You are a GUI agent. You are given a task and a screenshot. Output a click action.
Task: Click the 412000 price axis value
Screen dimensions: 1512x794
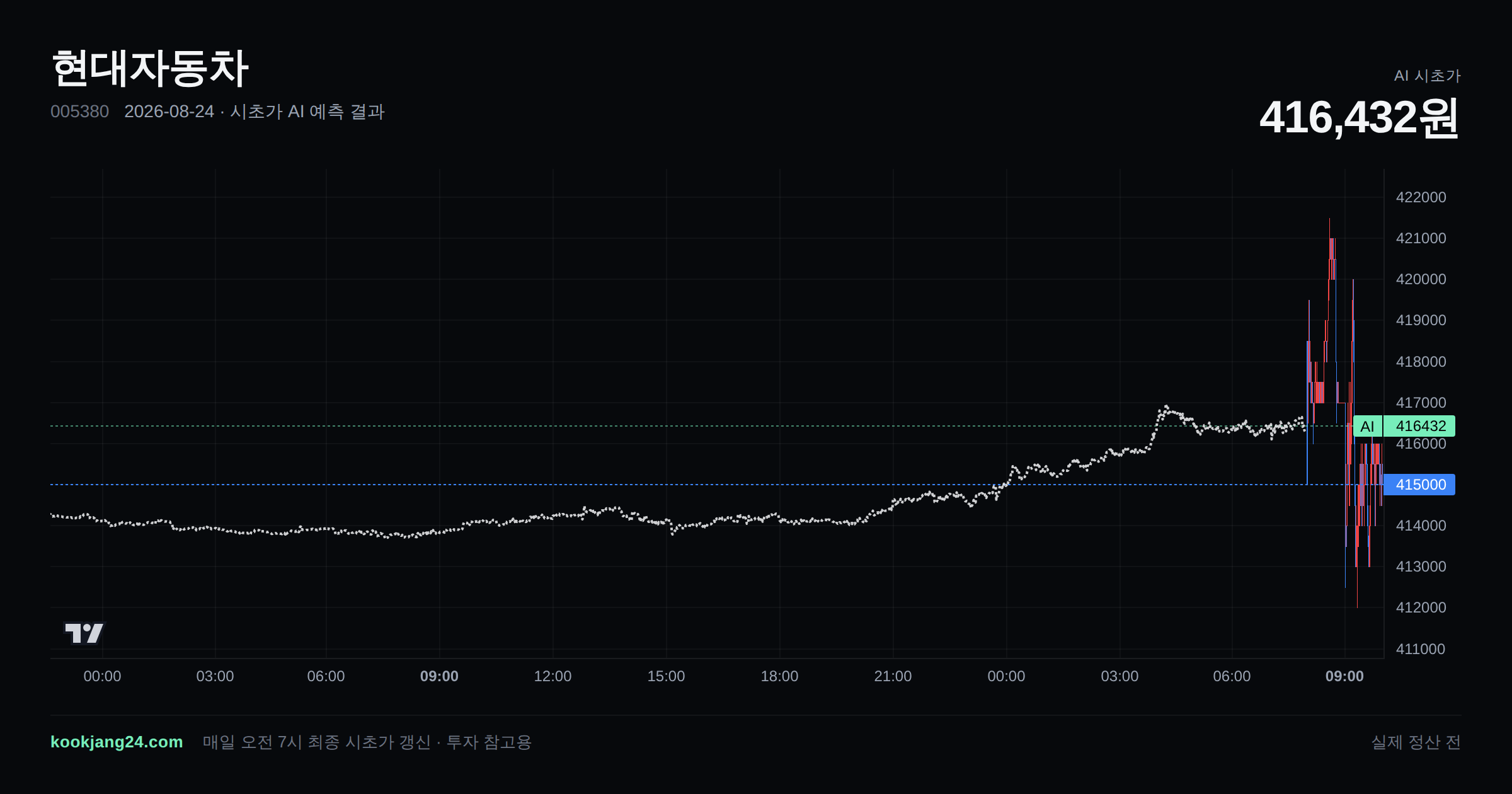[x=1421, y=607]
